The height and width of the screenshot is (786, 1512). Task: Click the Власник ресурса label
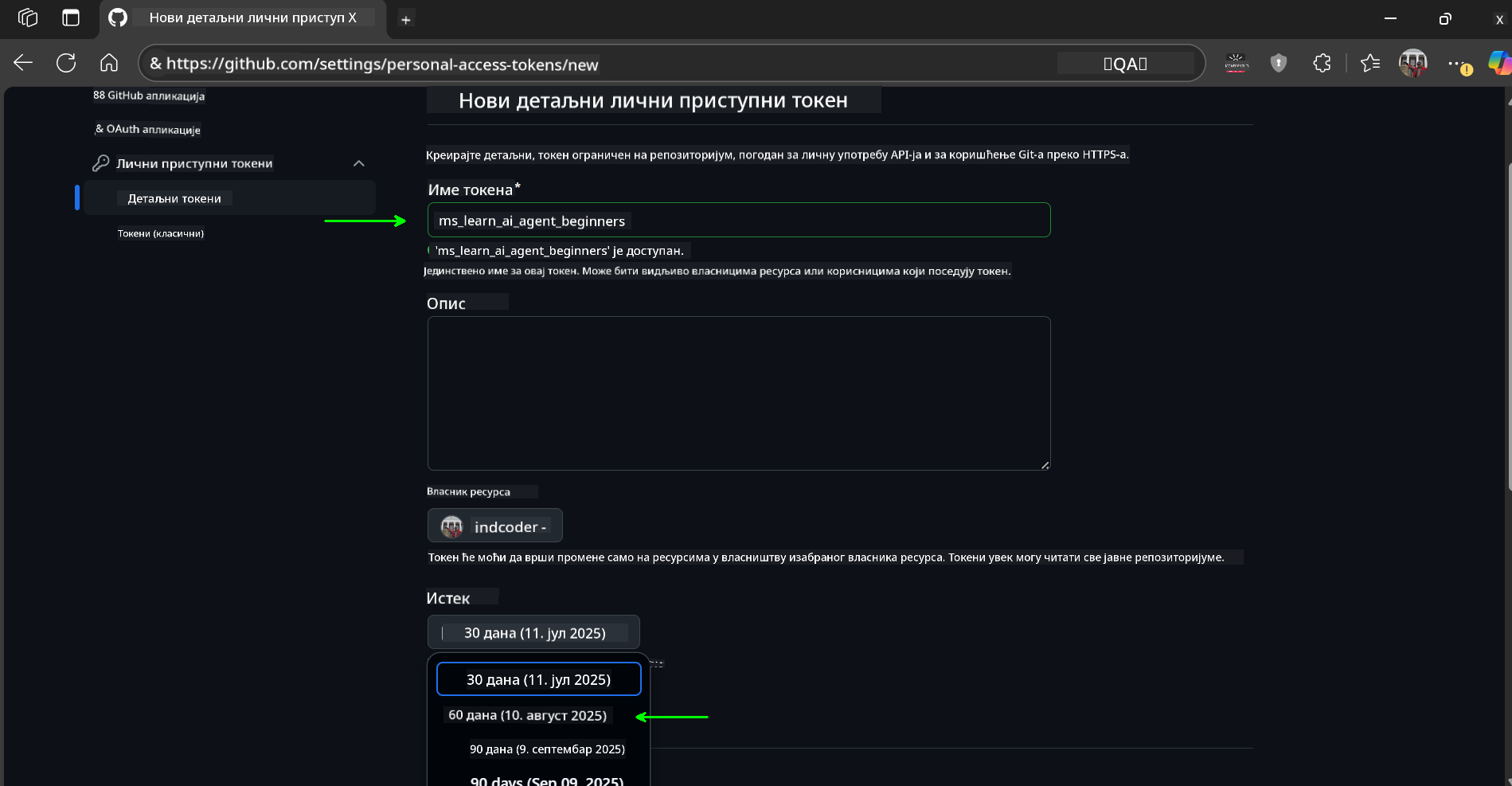(468, 491)
